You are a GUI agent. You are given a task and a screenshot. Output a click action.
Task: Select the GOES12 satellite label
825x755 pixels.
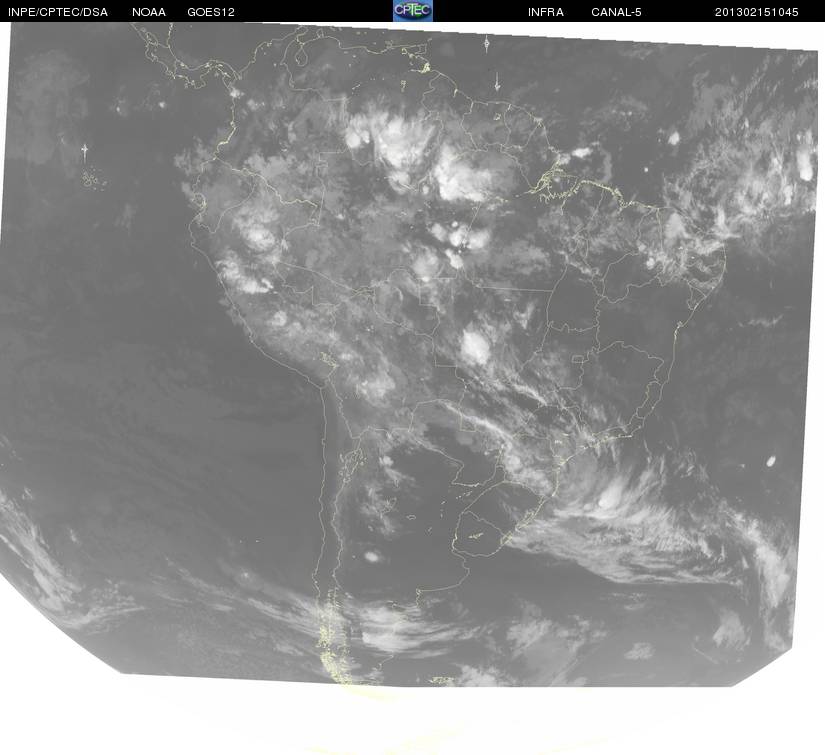pos(211,12)
